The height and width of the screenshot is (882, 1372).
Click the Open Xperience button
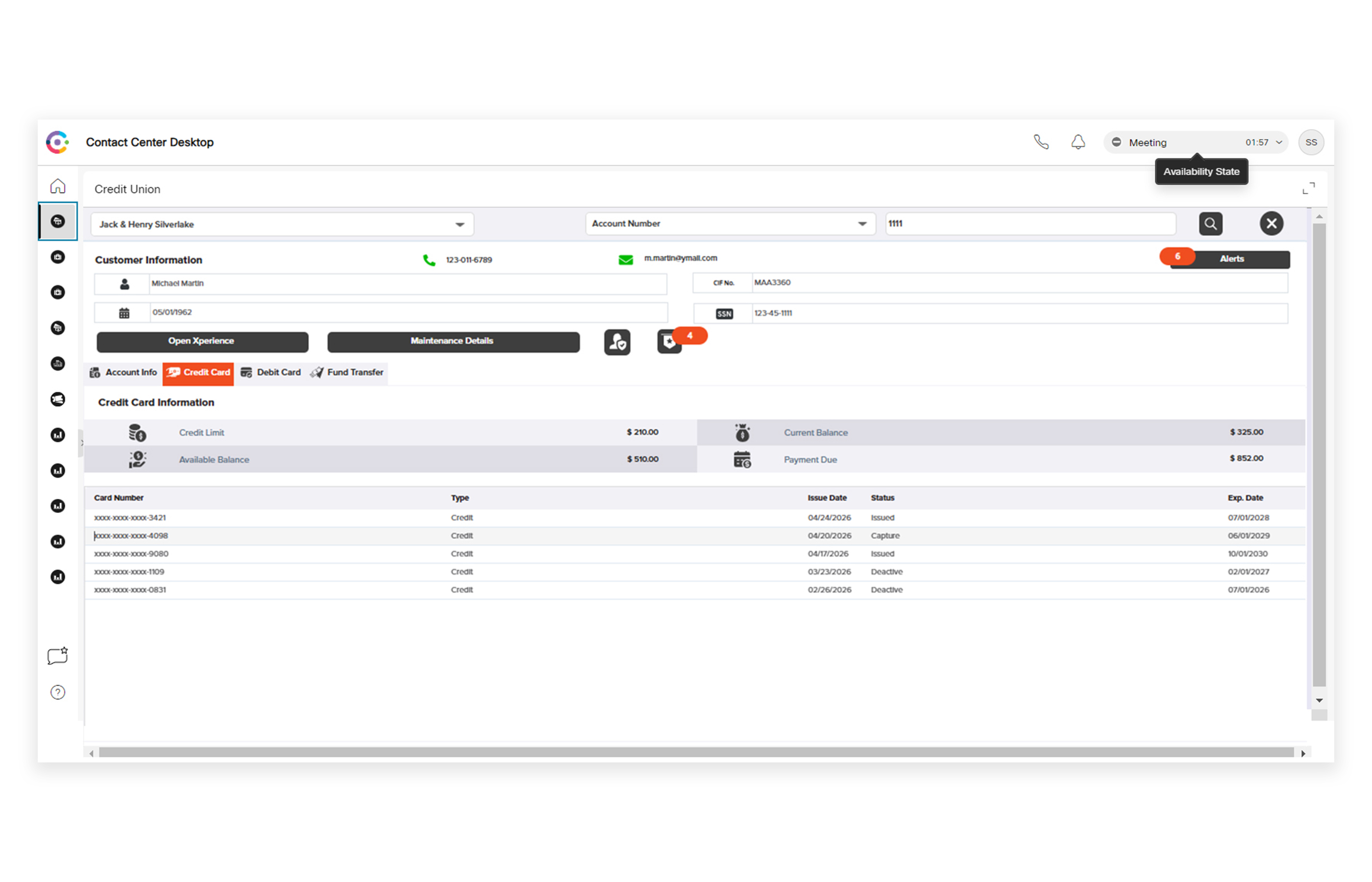(202, 342)
